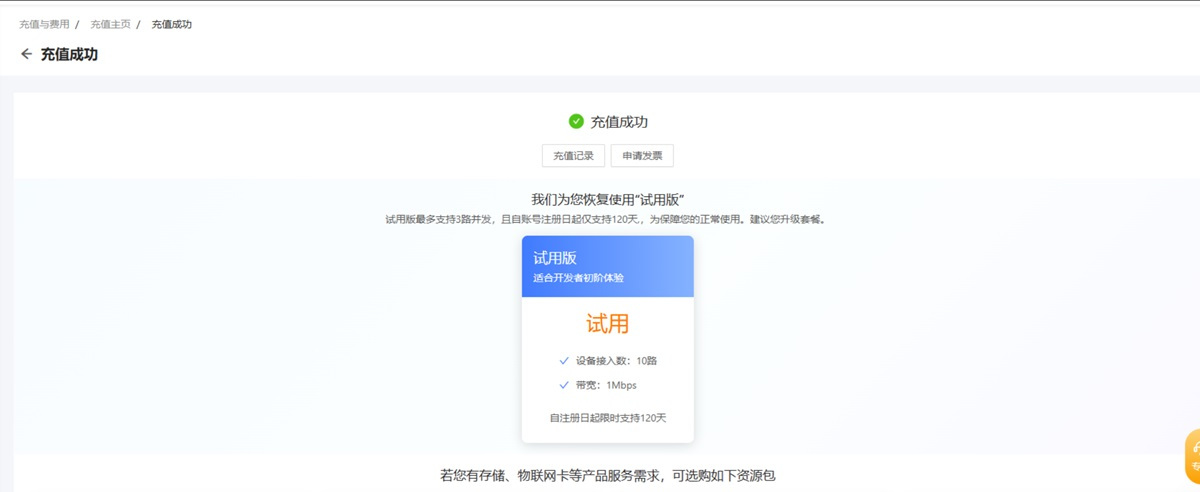
Task: Click the orange 试用 plan label
Action: (x=607, y=324)
